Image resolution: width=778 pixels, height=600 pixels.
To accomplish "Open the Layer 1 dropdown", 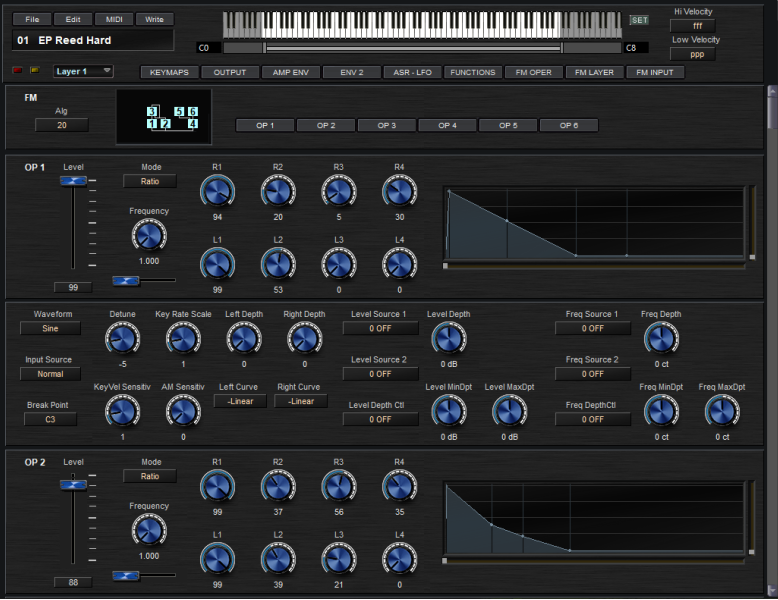I will [x=83, y=72].
